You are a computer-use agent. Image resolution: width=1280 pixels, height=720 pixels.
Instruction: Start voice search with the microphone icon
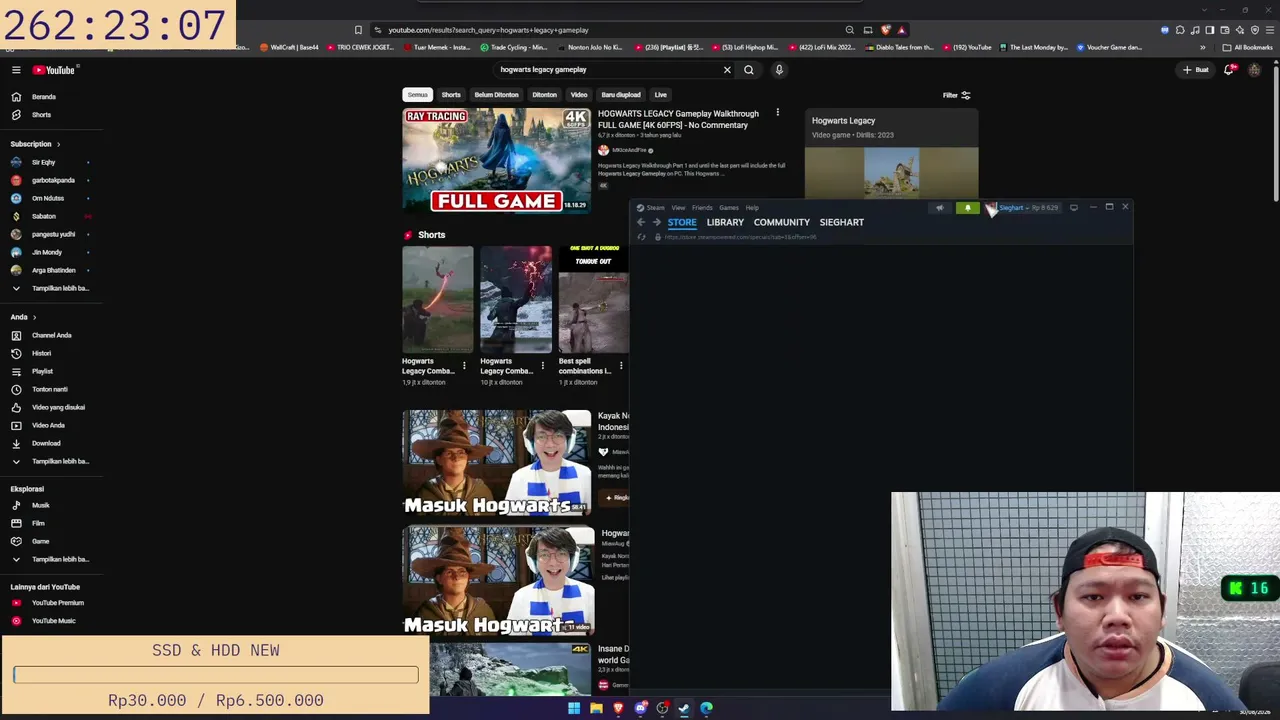[779, 70]
